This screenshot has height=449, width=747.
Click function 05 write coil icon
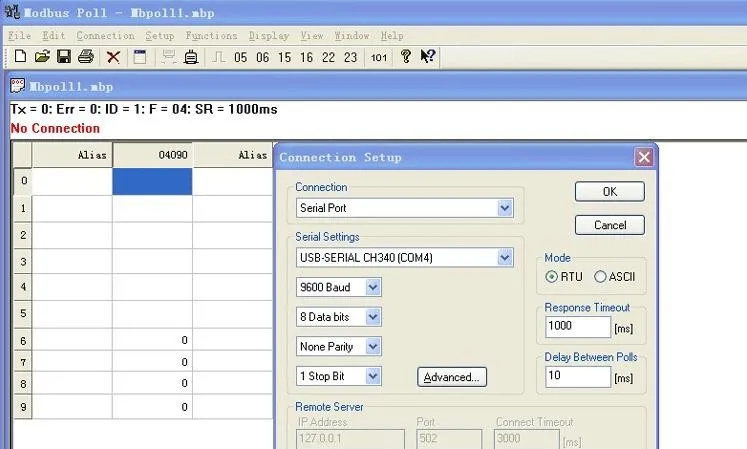point(241,58)
